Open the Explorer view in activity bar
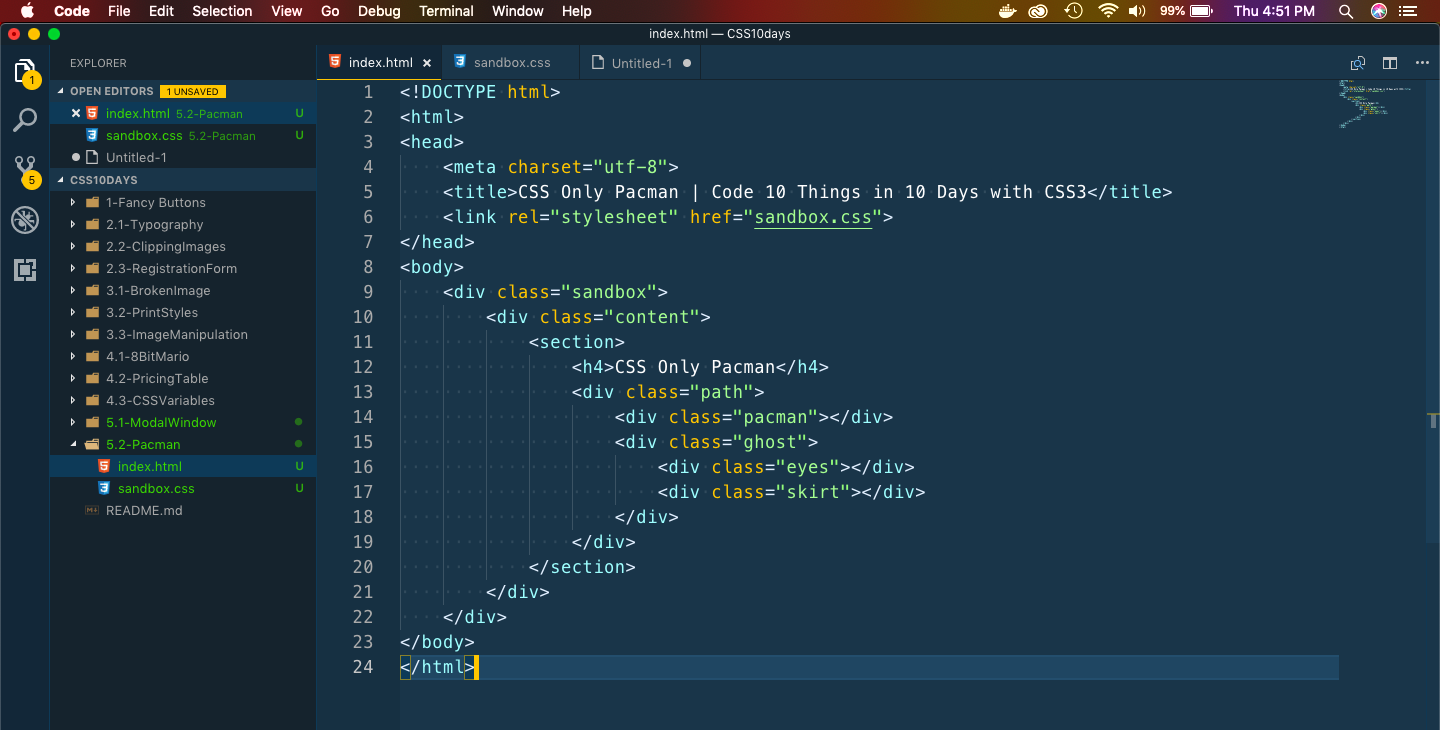The image size is (1440, 730). tap(25, 72)
